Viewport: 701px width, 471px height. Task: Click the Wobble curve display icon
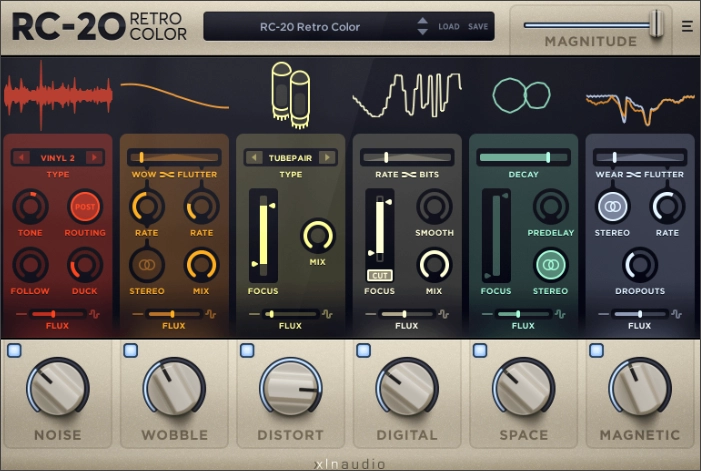pyautogui.click(x=175, y=96)
